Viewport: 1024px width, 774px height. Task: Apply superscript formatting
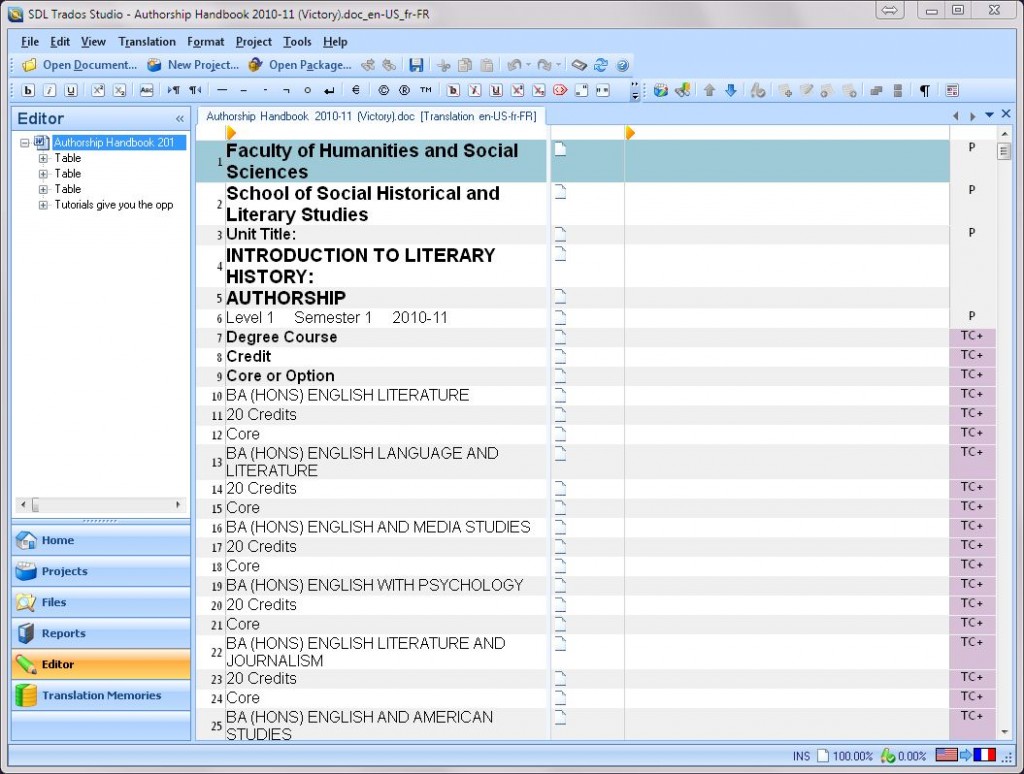click(x=98, y=91)
